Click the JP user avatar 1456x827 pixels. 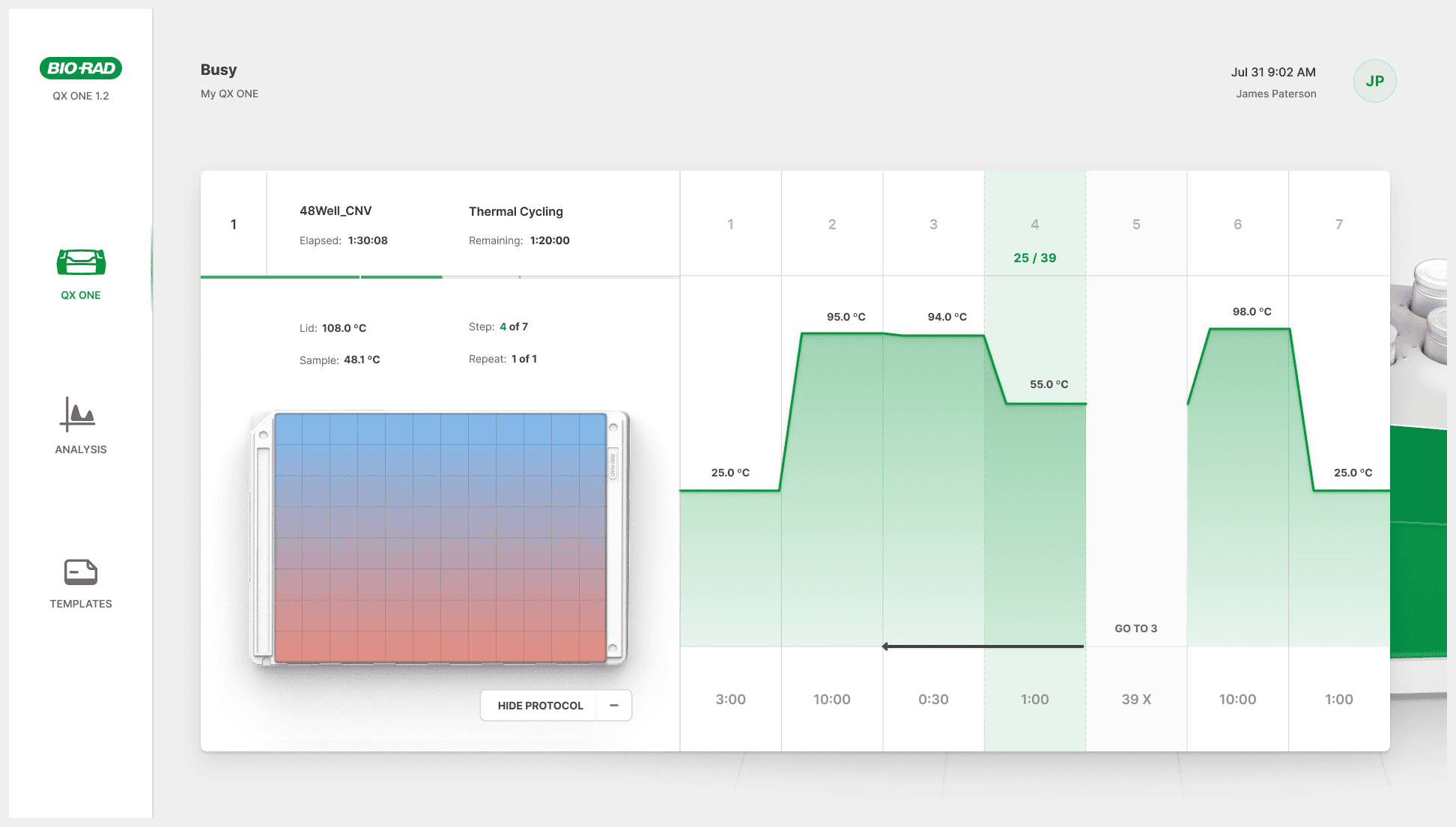tap(1374, 81)
